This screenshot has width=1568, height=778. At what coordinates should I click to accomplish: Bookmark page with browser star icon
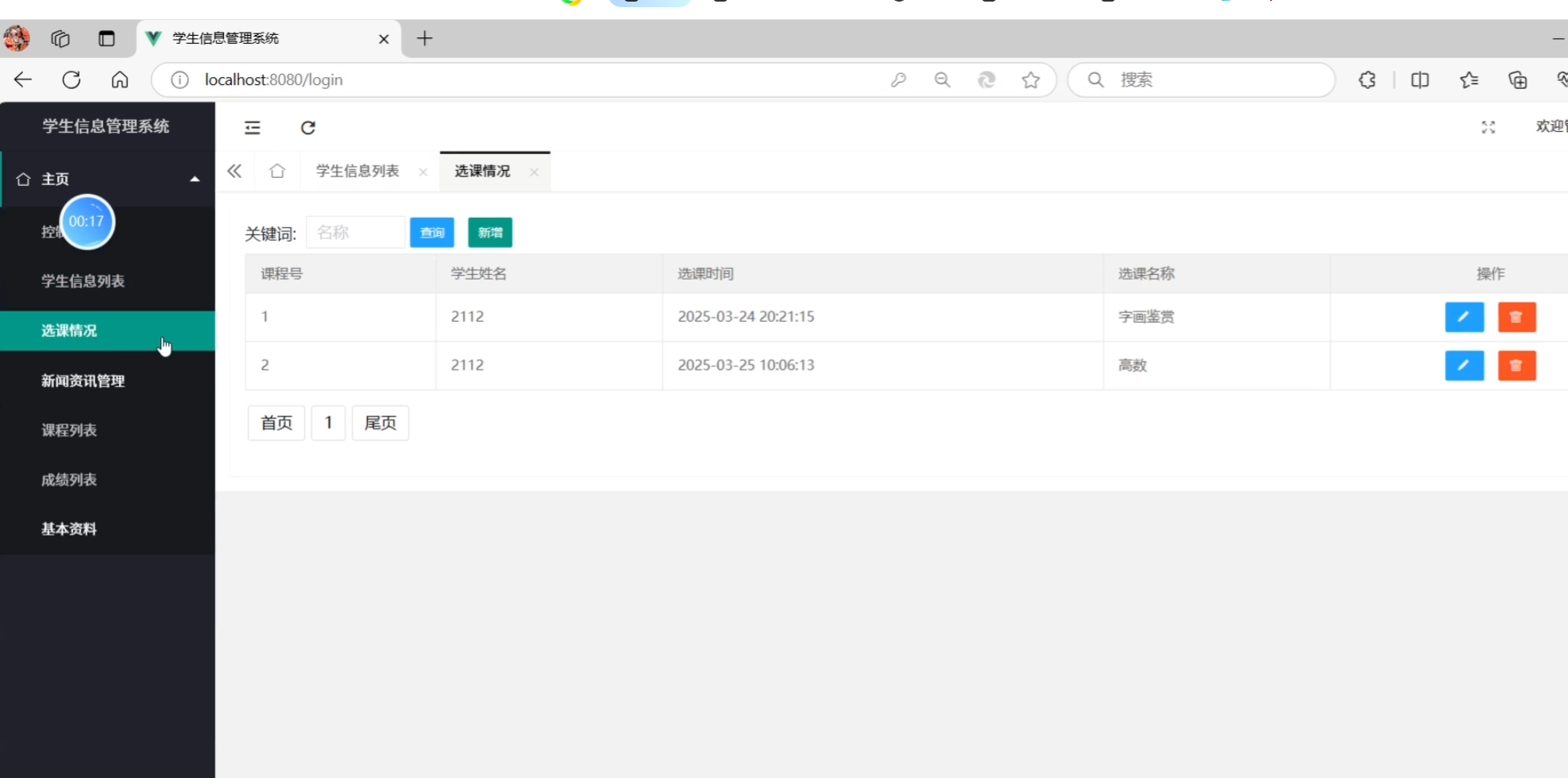point(1030,80)
